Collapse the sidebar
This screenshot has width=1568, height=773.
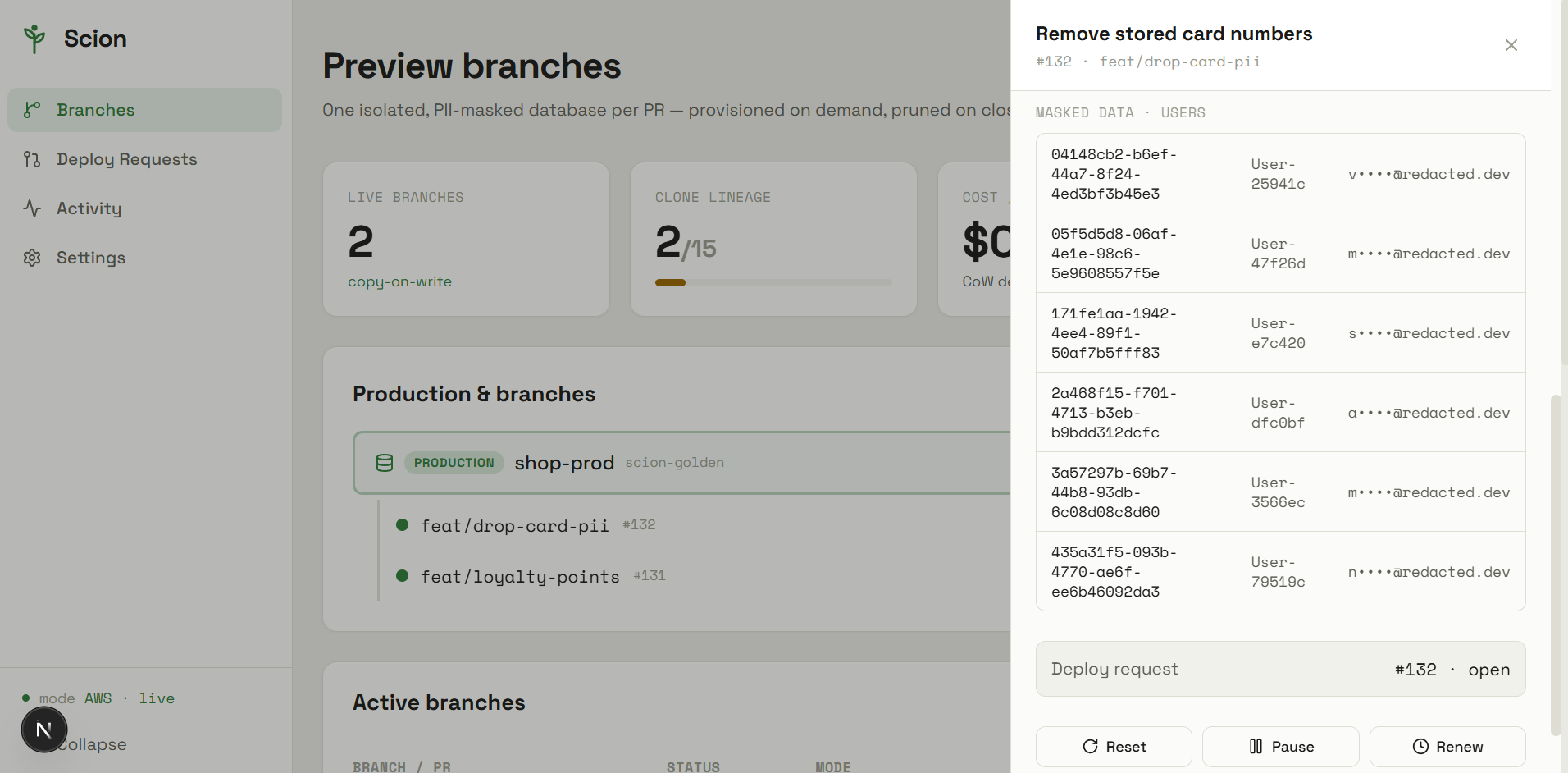(x=94, y=744)
